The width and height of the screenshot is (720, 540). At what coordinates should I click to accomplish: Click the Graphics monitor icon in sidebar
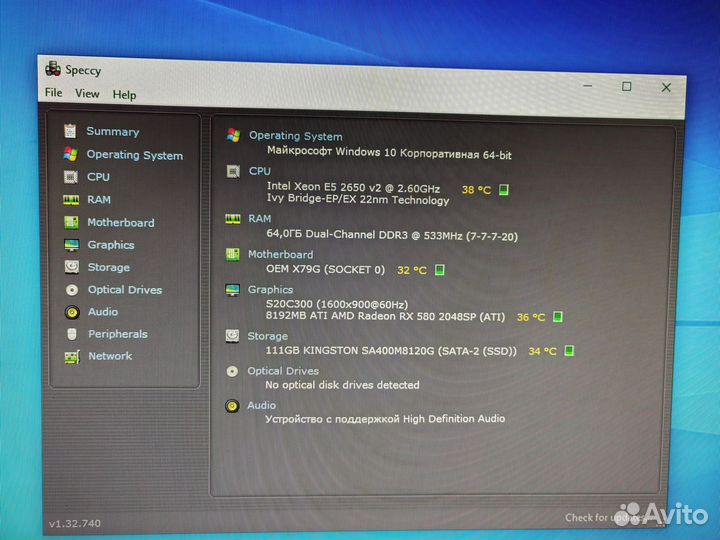72,245
